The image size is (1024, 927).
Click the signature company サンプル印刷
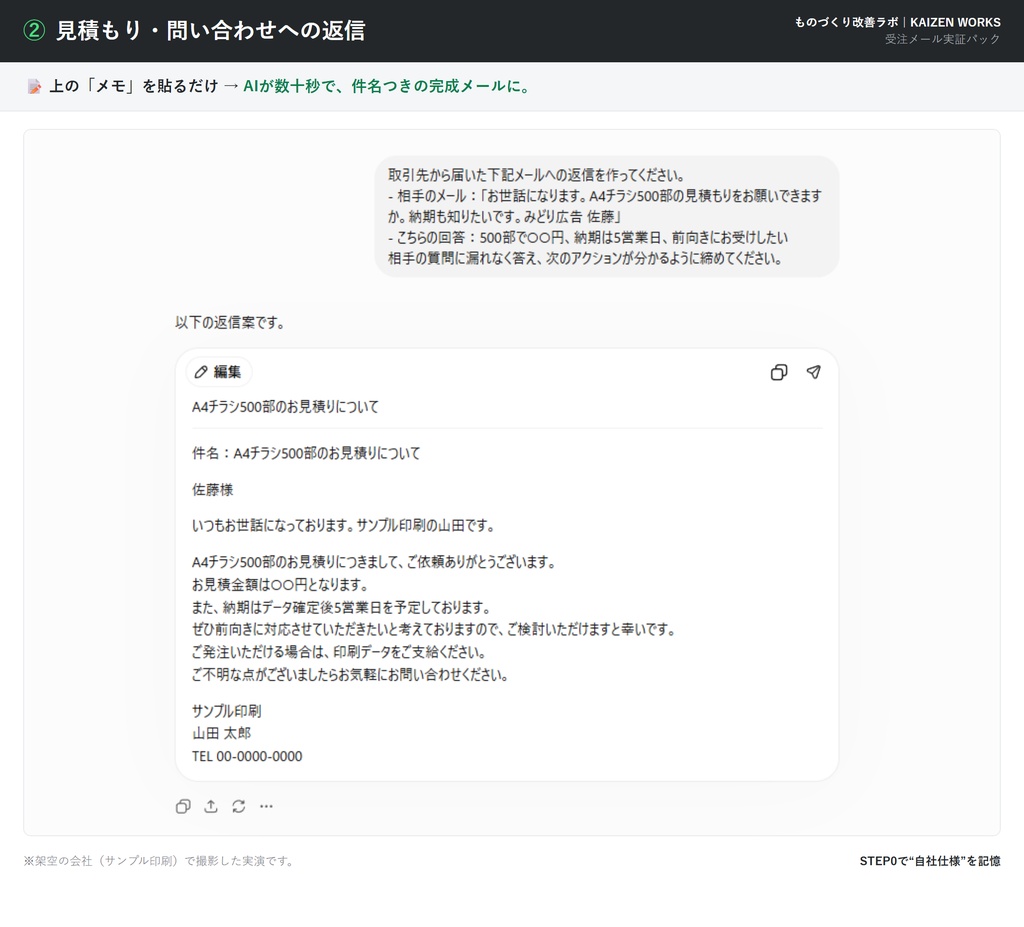(227, 711)
